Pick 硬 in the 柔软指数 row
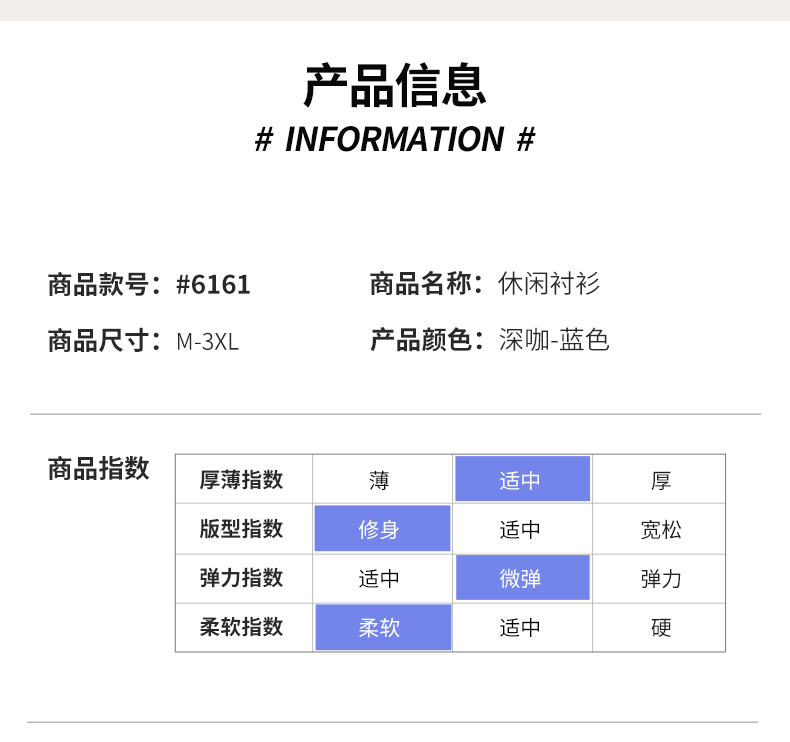Image resolution: width=790 pixels, height=742 pixels. [660, 627]
